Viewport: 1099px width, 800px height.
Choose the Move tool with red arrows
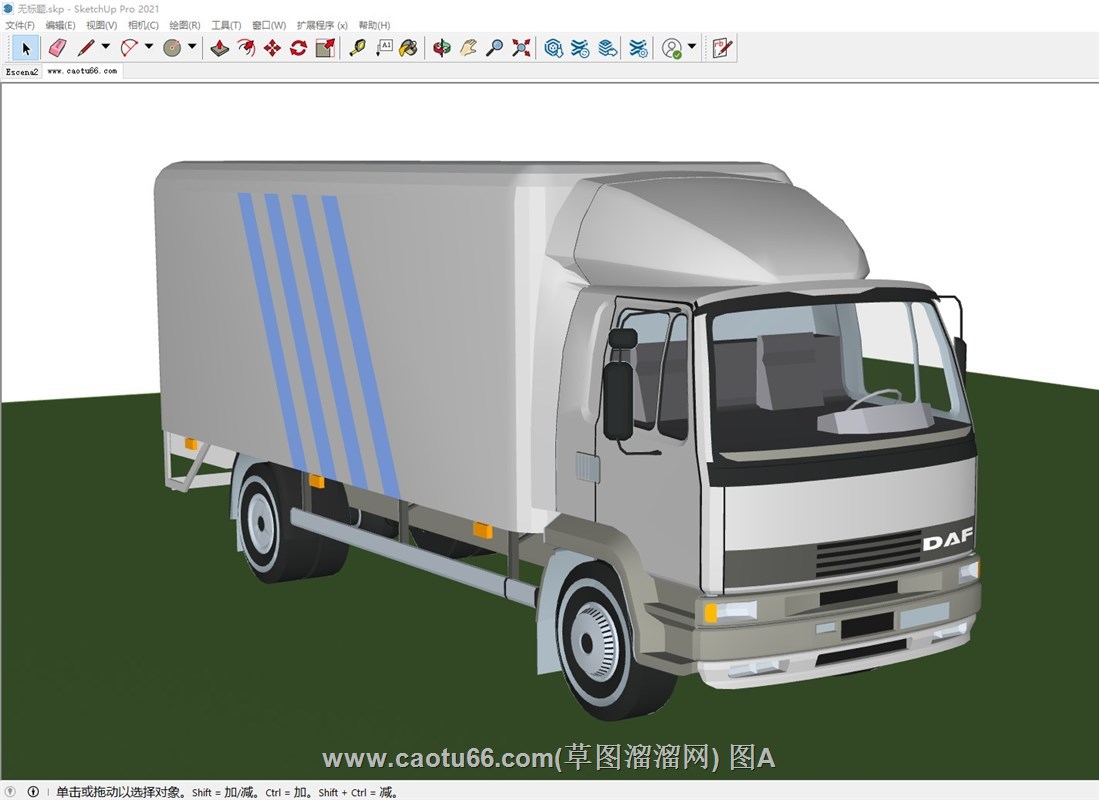coord(272,48)
